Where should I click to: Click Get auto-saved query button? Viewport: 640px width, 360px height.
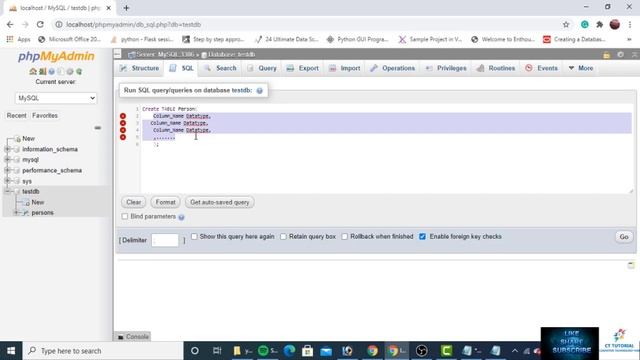point(220,202)
